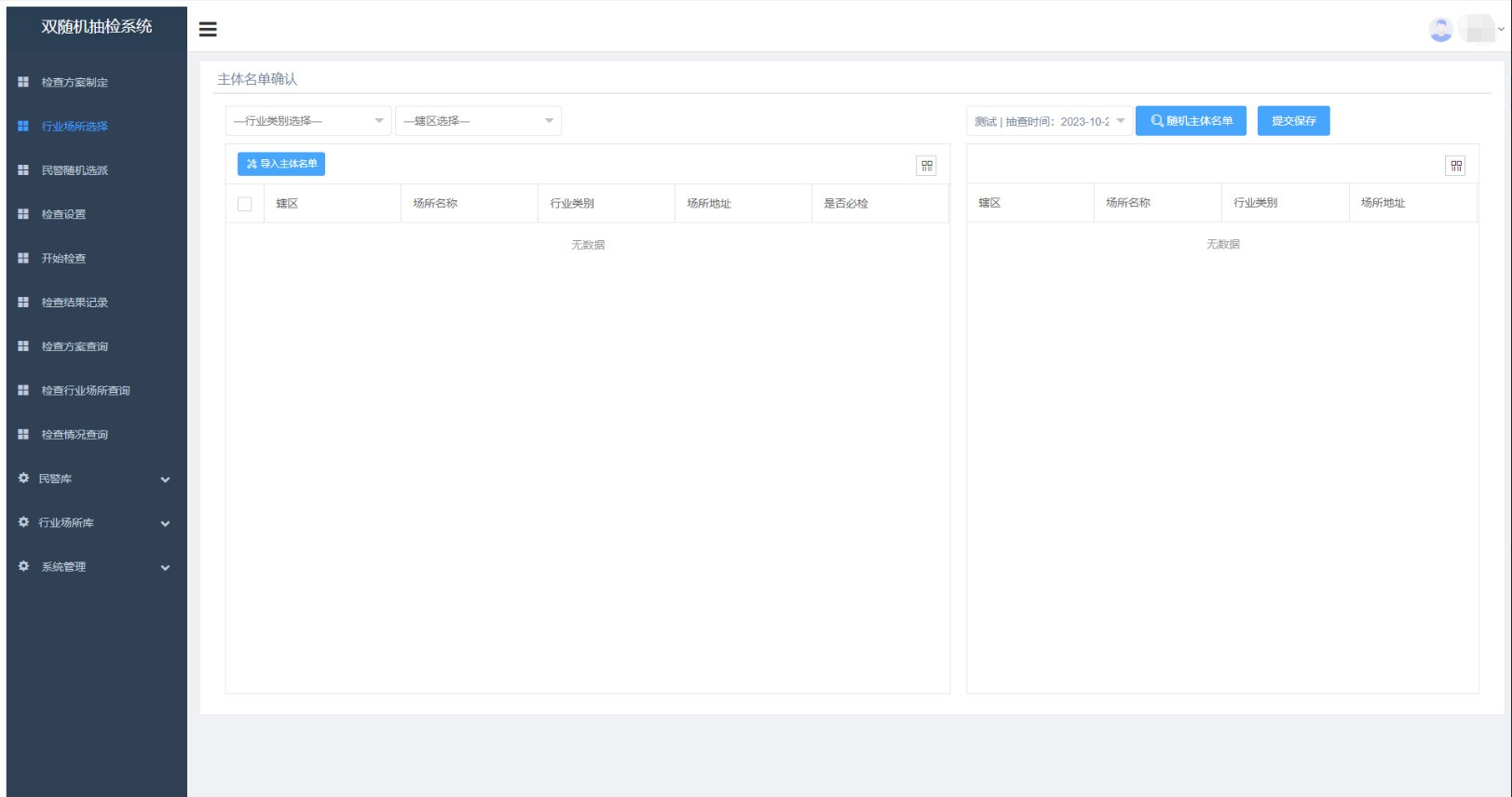Open the 测试 抽查时间 plan dropdown

tap(1049, 121)
